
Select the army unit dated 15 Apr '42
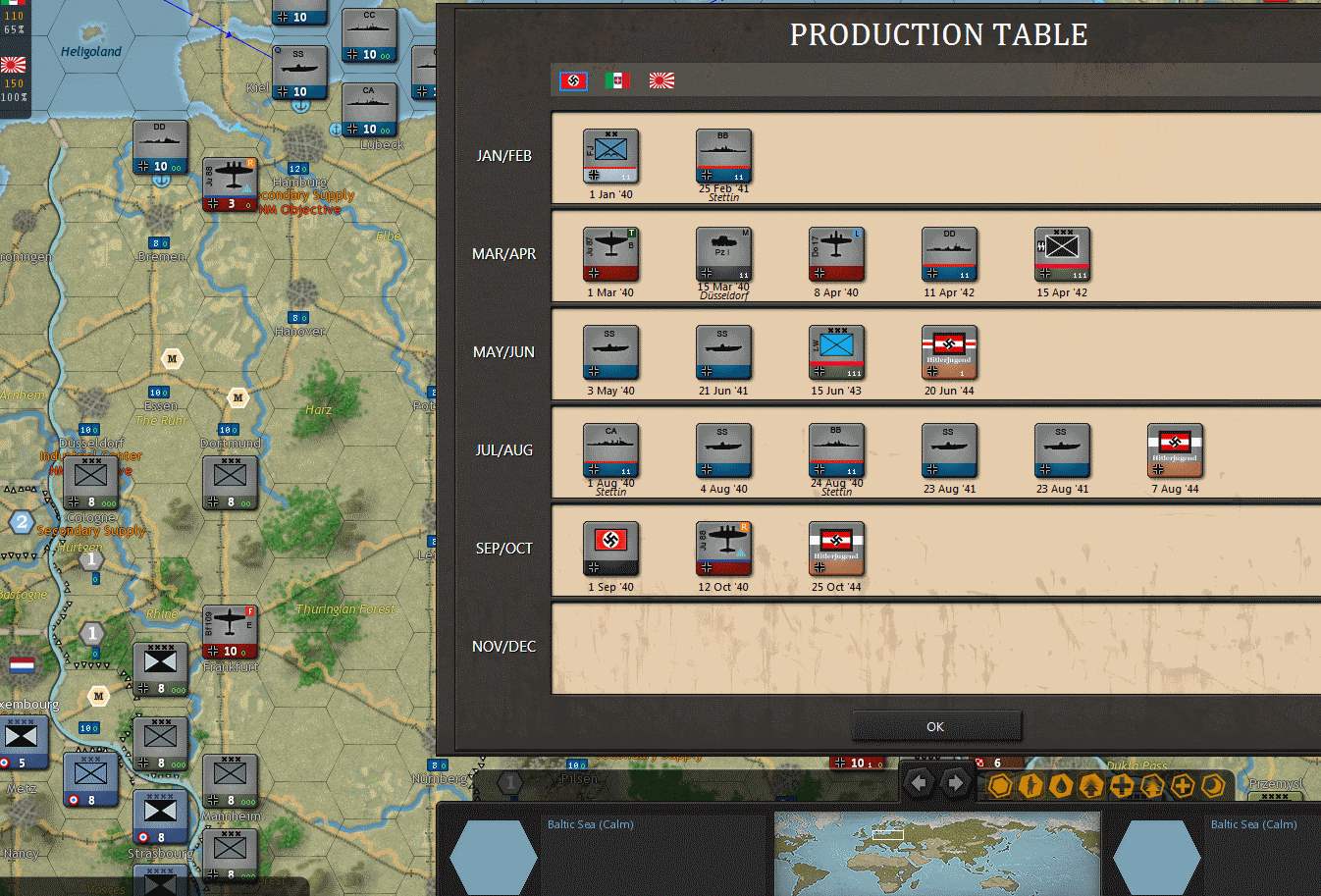(x=1062, y=255)
